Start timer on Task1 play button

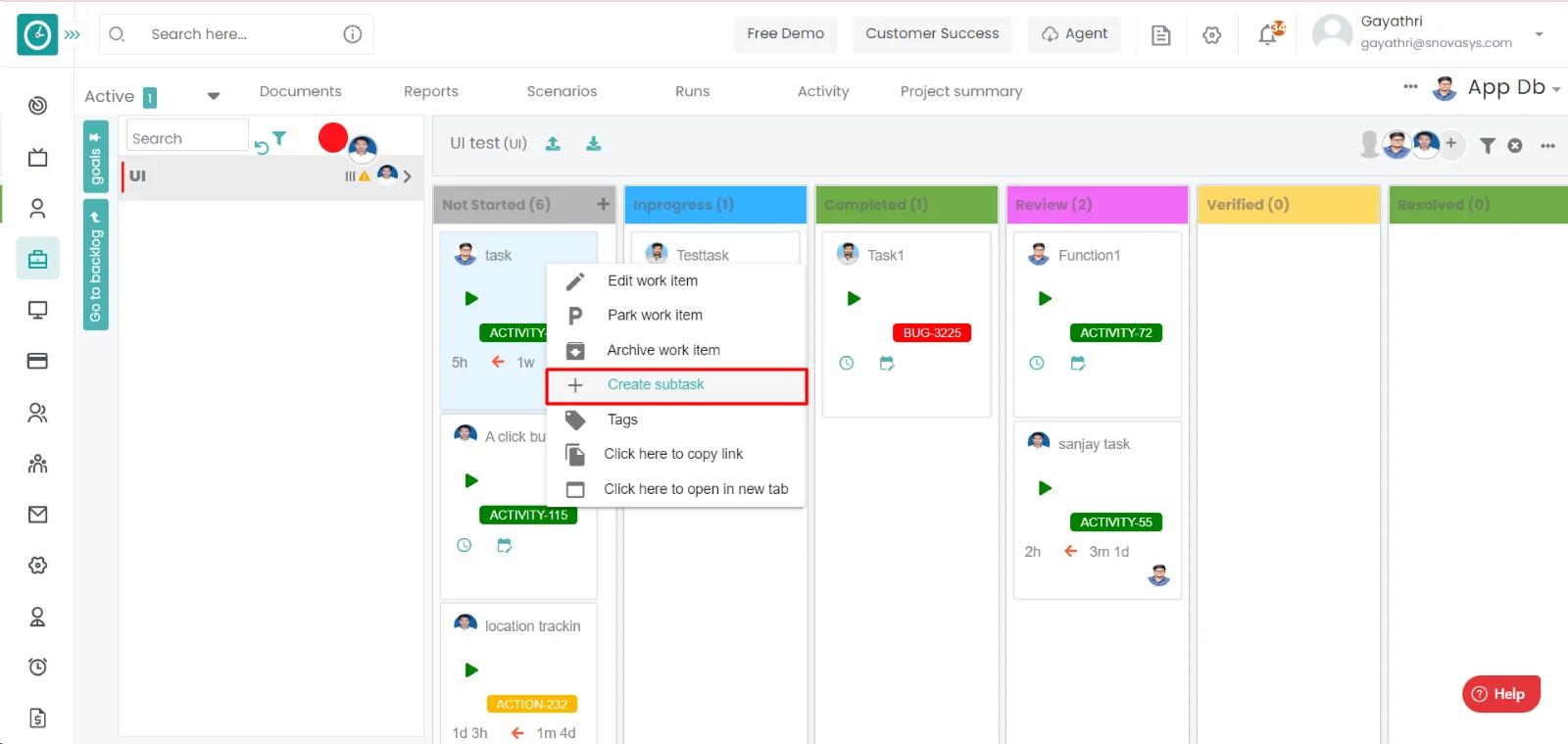point(854,299)
